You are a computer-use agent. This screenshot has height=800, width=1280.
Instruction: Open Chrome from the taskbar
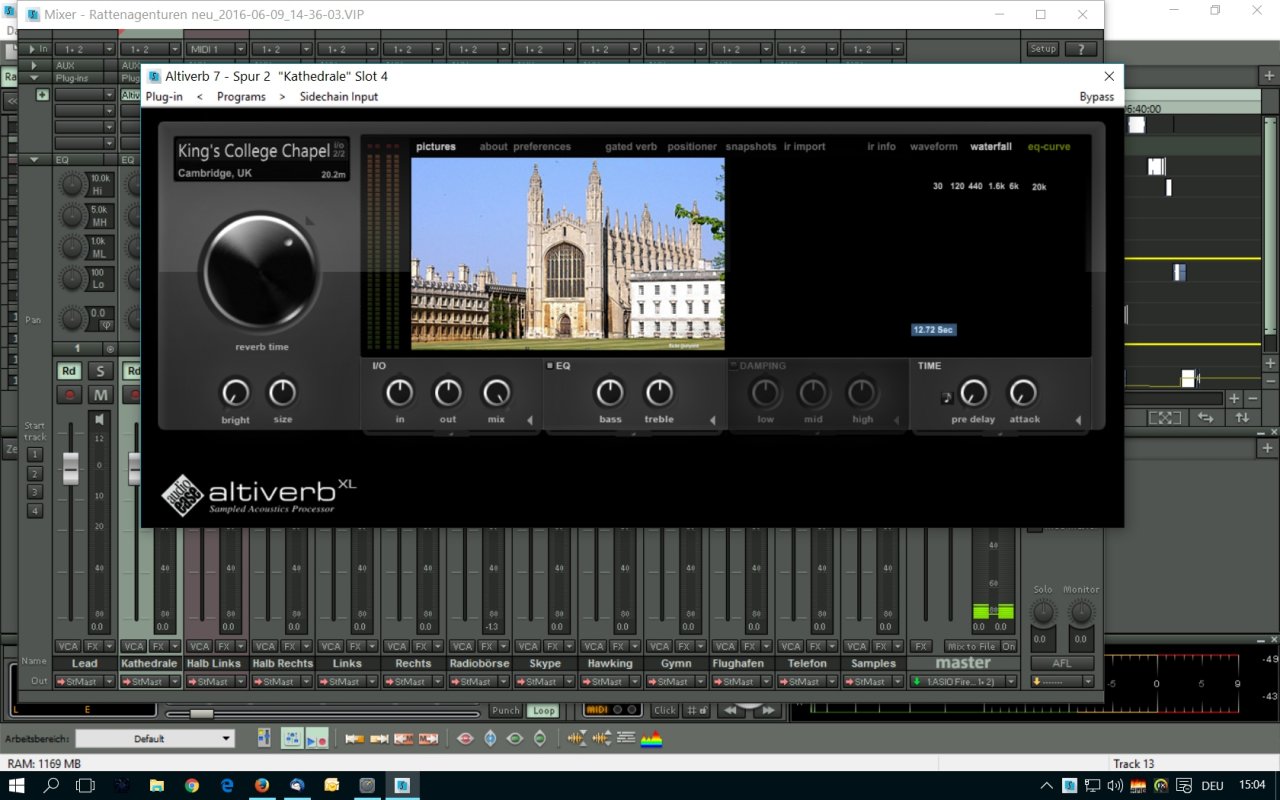pos(191,785)
